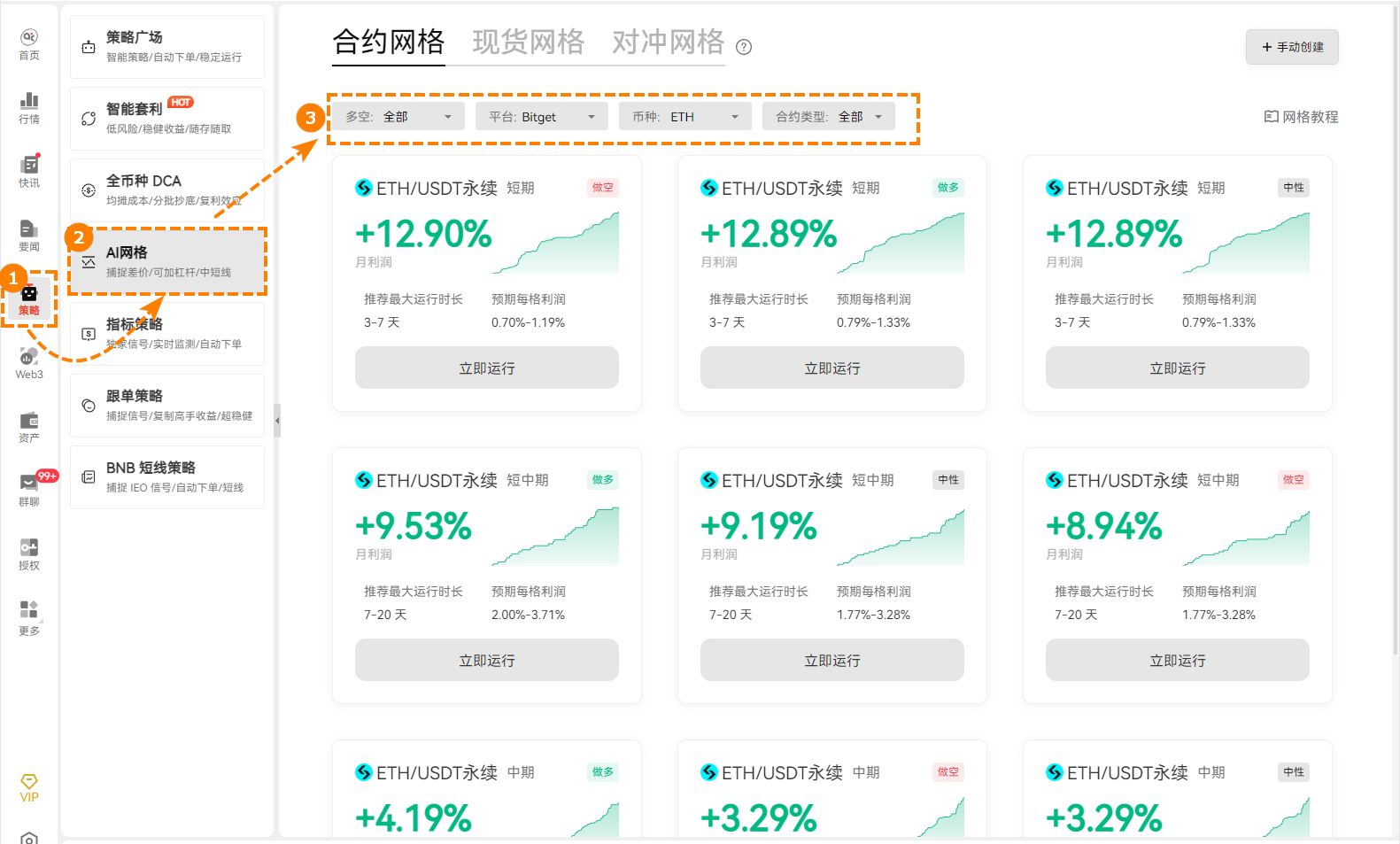
Task: Open the 网格教程 tutorial link
Action: click(x=1300, y=116)
